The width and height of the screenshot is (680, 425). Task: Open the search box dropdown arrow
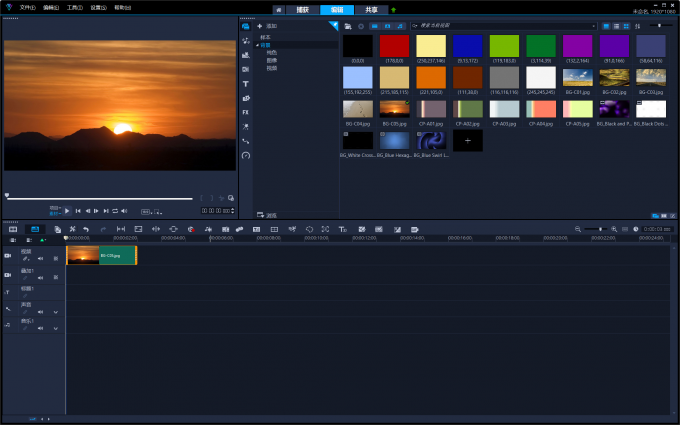coord(594,26)
